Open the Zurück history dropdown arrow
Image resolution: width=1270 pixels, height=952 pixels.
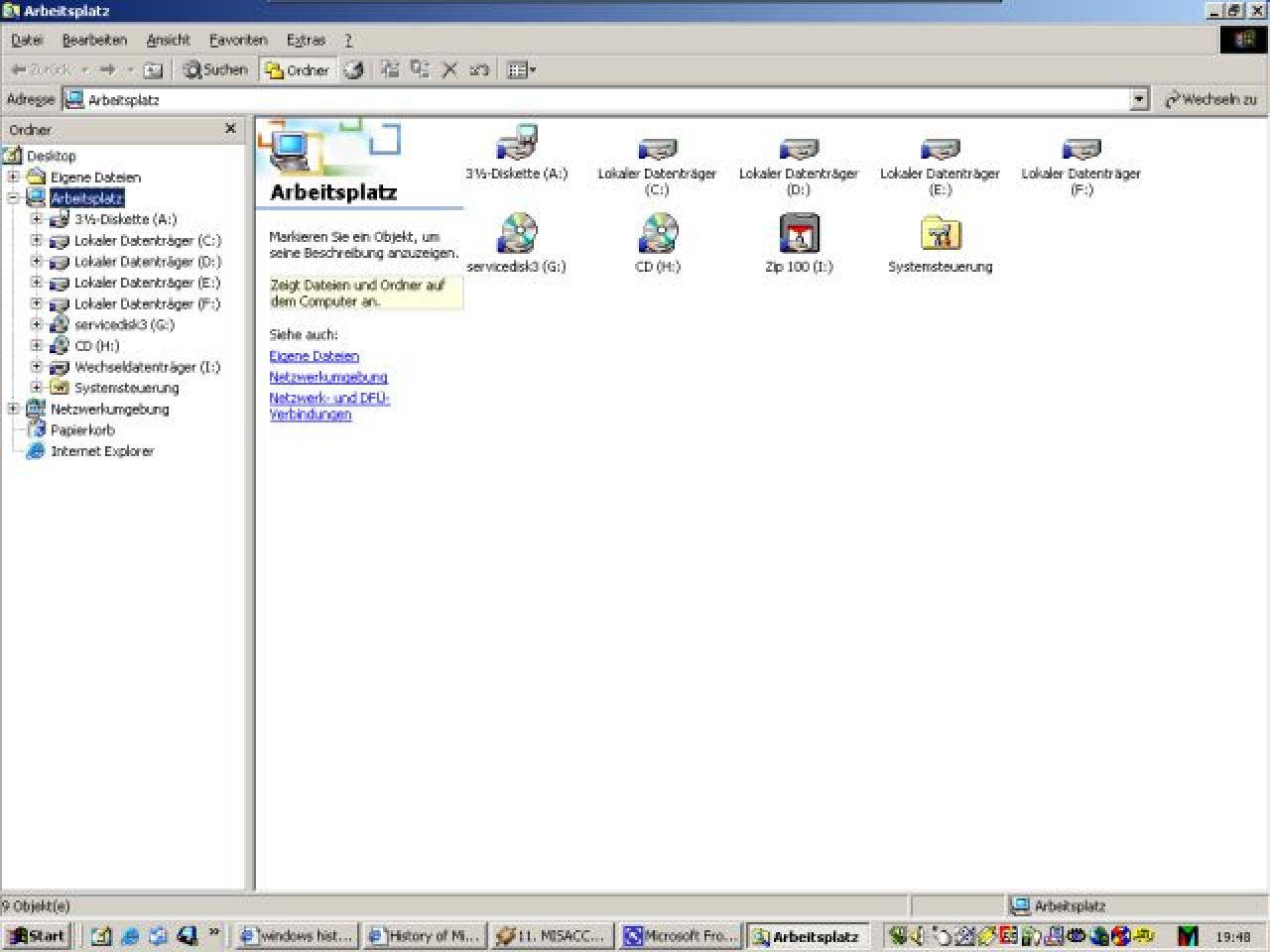[84, 69]
